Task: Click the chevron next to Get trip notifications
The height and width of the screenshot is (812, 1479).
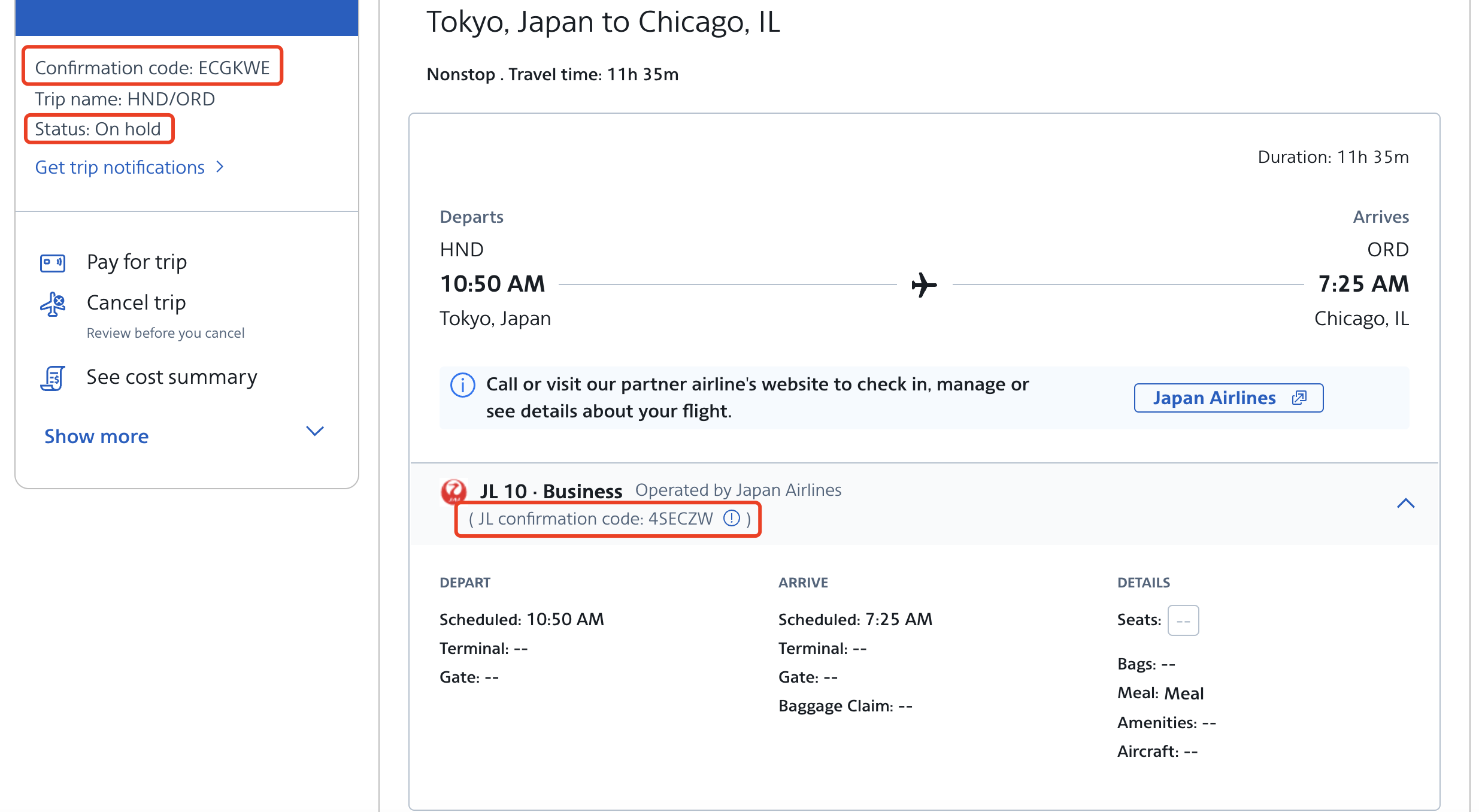Action: pos(220,167)
